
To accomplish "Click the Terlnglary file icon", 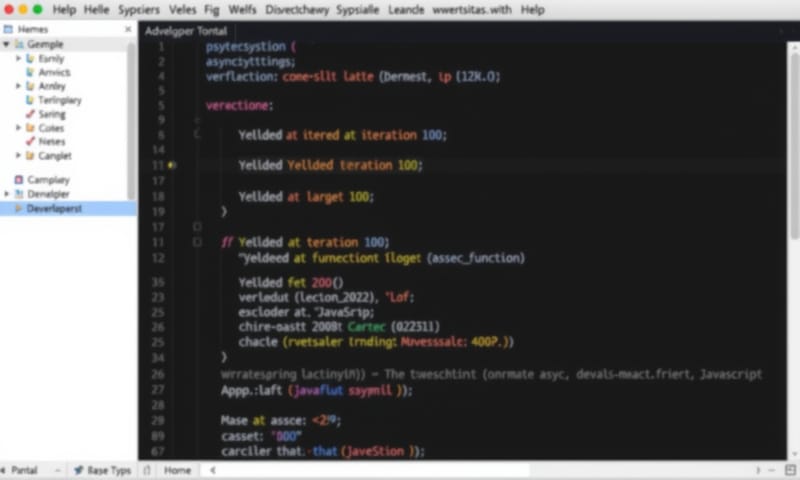I will point(30,100).
